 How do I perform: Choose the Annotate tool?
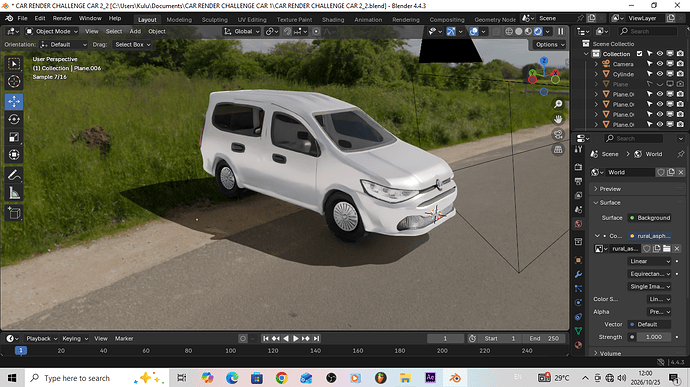(x=14, y=175)
